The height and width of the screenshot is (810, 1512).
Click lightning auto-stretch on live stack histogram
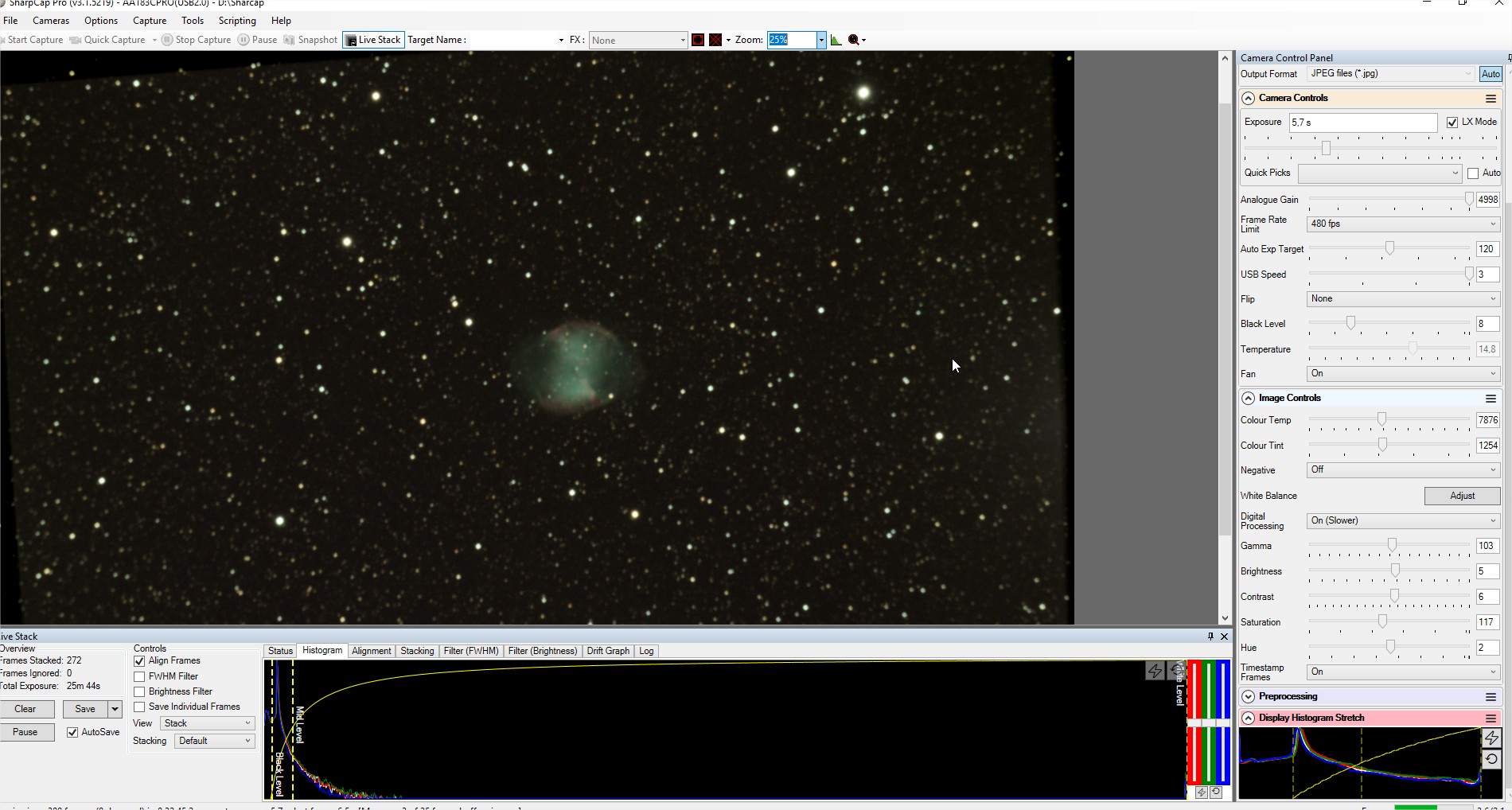pyautogui.click(x=1155, y=671)
